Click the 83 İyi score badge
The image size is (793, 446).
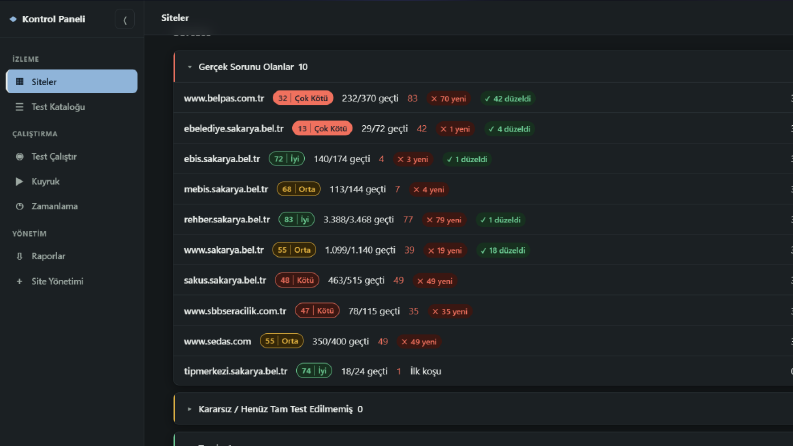pyautogui.click(x=296, y=219)
